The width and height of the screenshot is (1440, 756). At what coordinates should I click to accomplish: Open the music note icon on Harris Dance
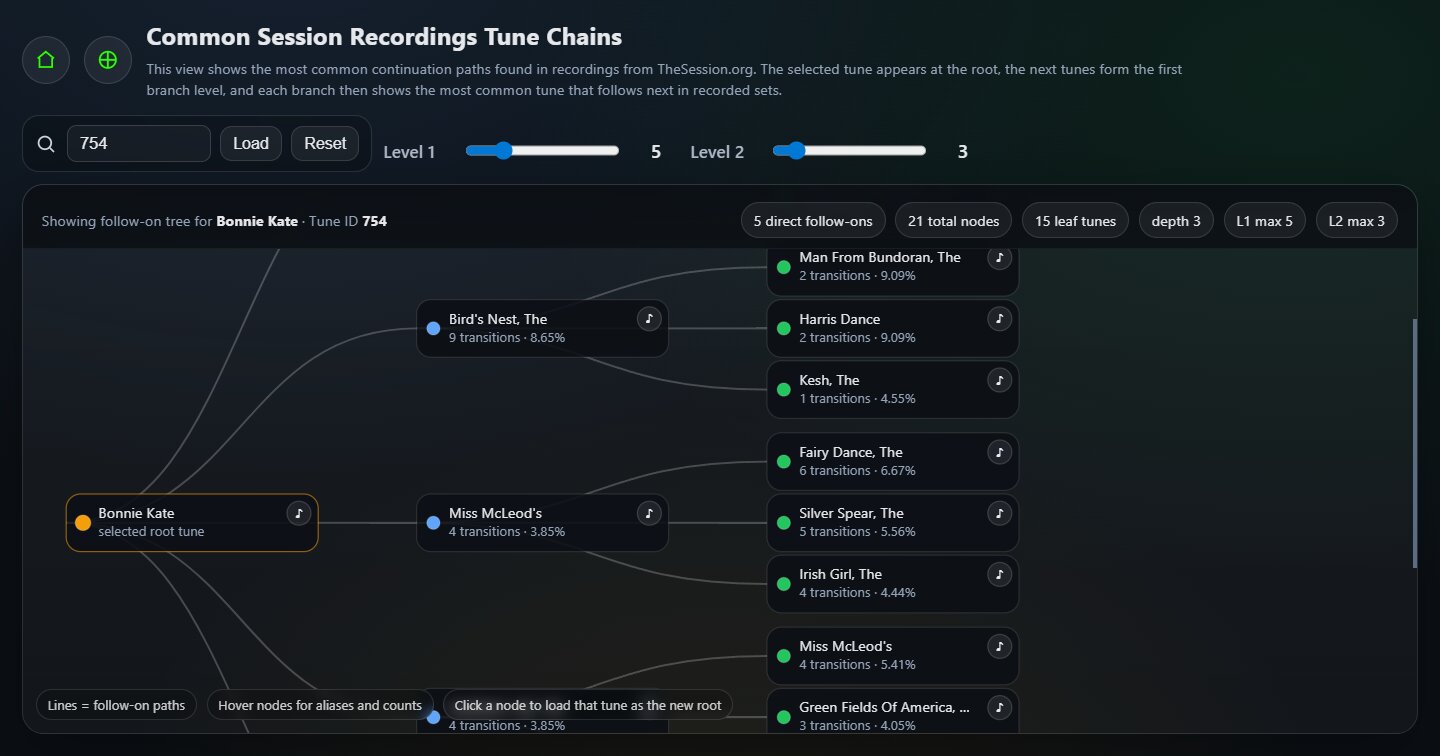(x=999, y=319)
